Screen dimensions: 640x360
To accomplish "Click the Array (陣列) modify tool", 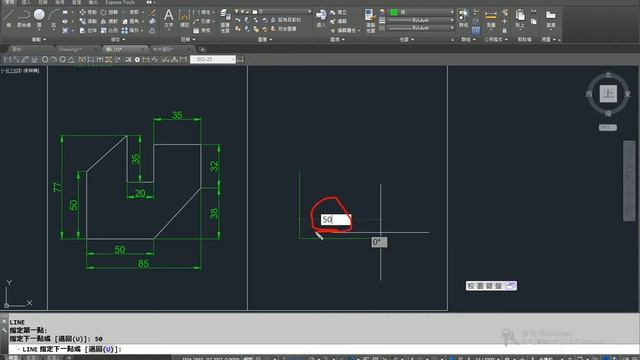I will [130, 31].
